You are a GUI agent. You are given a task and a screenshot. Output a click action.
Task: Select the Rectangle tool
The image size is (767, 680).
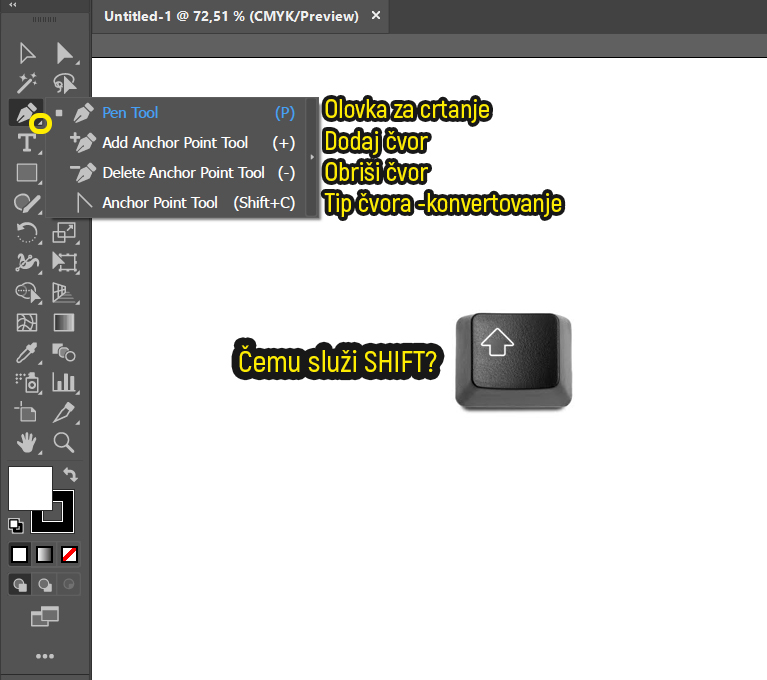pyautogui.click(x=27, y=173)
